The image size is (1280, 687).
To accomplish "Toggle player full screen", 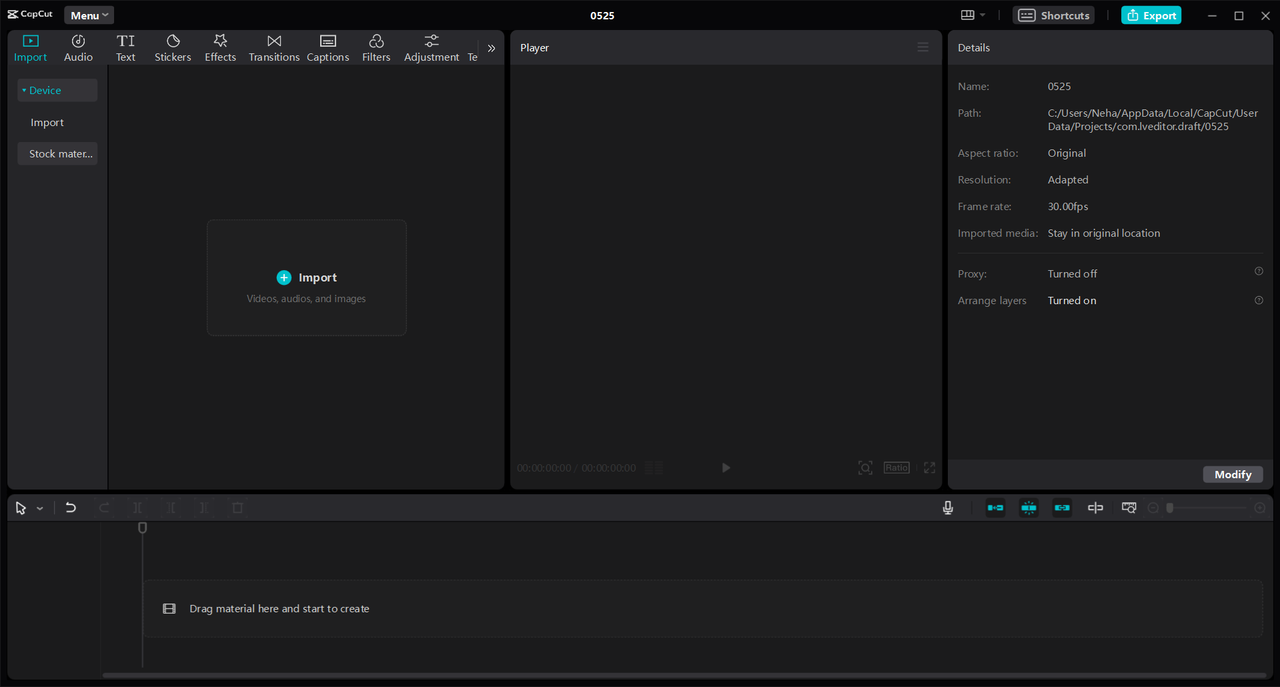I will [929, 468].
